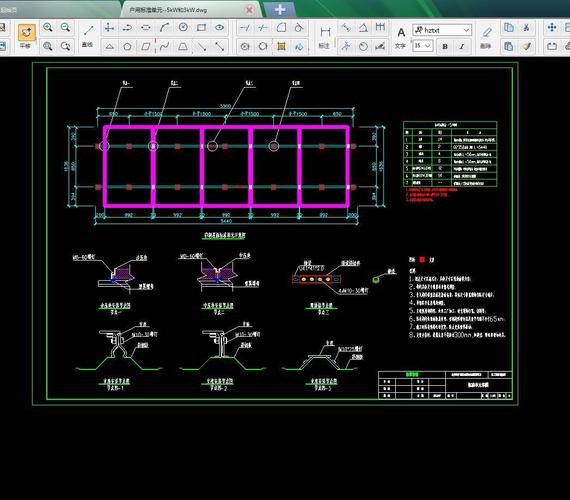Click the scissors cut icon
The width and height of the screenshot is (570, 500).
coord(526,28)
